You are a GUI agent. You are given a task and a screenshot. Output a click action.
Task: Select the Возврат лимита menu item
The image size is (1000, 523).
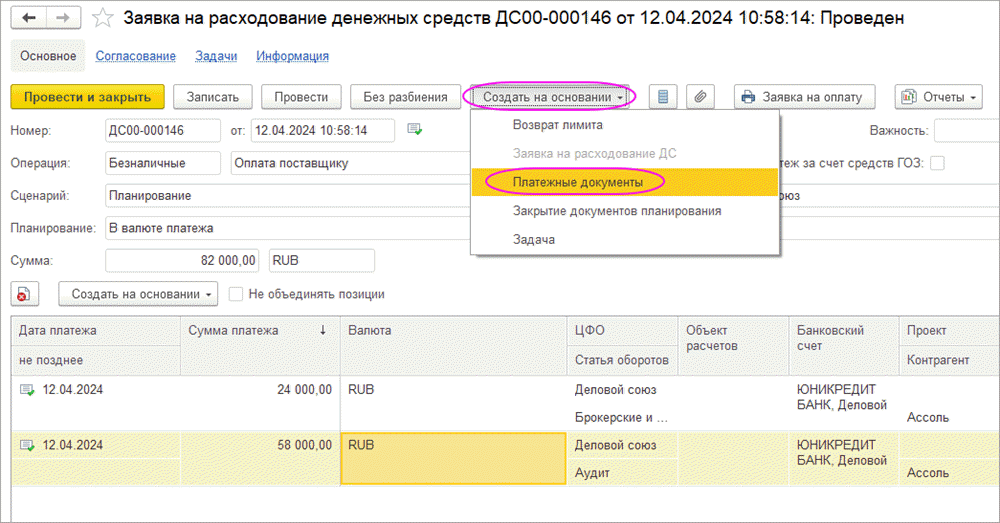point(557,125)
